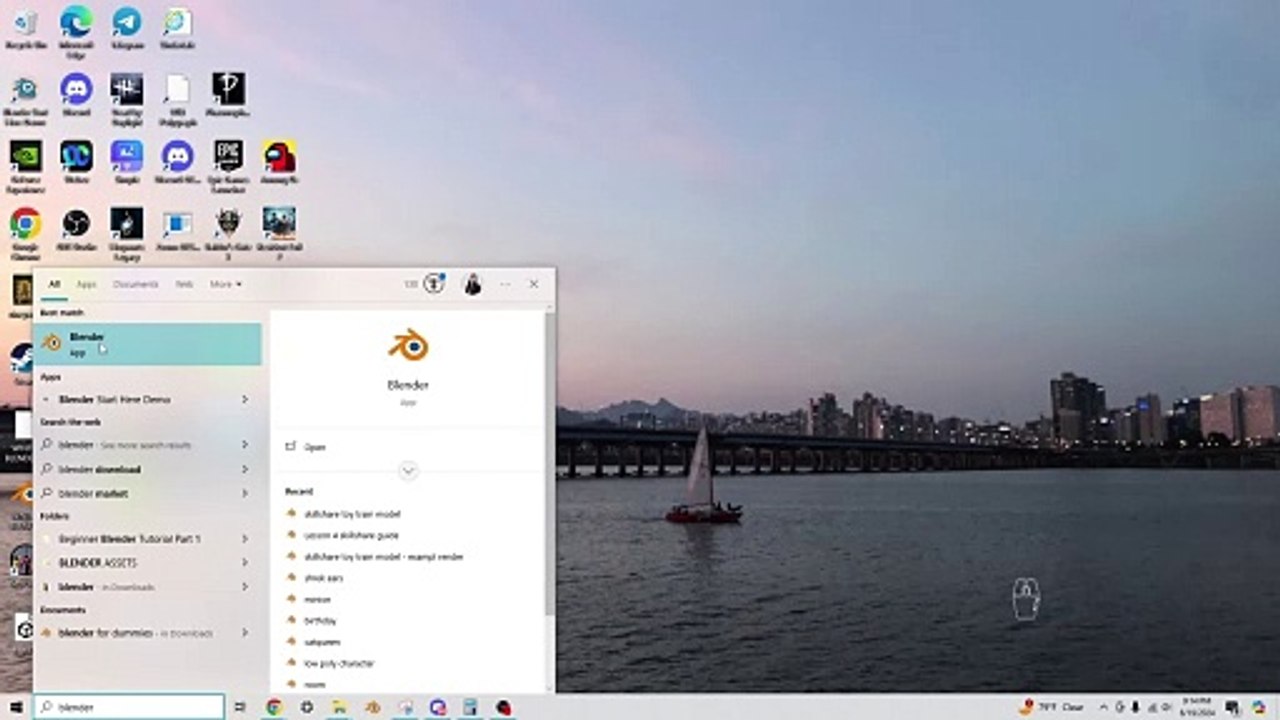1280x720 pixels.
Task: Open the Among Us desktop shortcut
Action: (279, 157)
